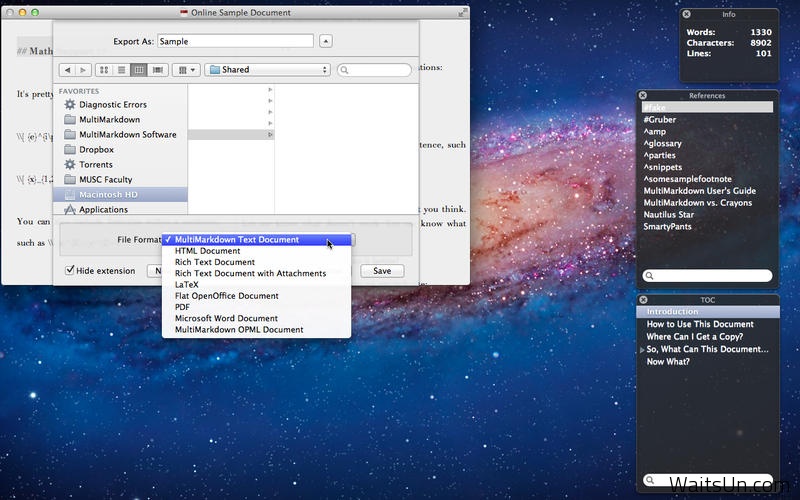
Task: Choose PDF export format
Action: click(257, 307)
